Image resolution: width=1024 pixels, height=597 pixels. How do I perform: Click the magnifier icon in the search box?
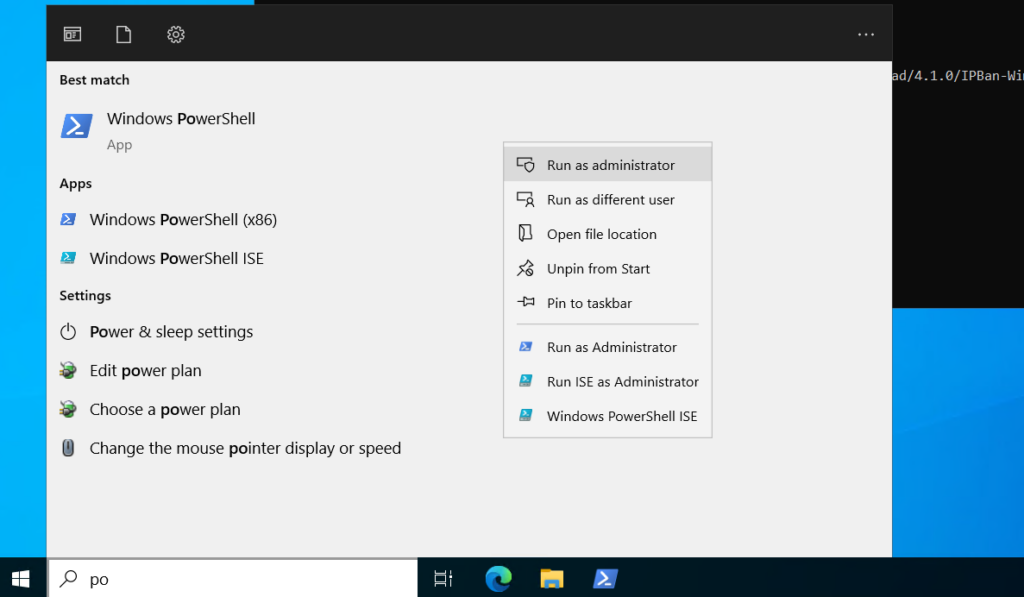tap(69, 578)
